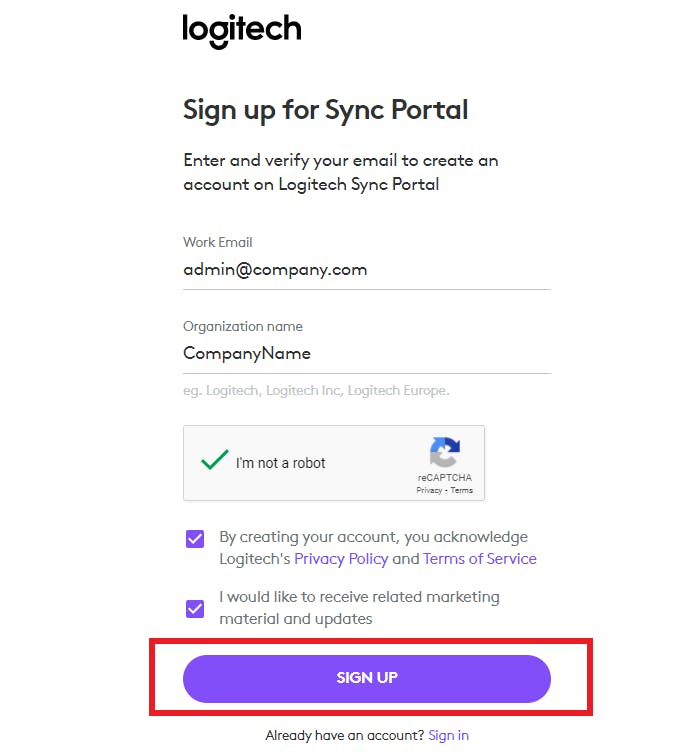The height and width of the screenshot is (752, 679).
Task: Click the "Work Email" field label
Action: (x=217, y=242)
